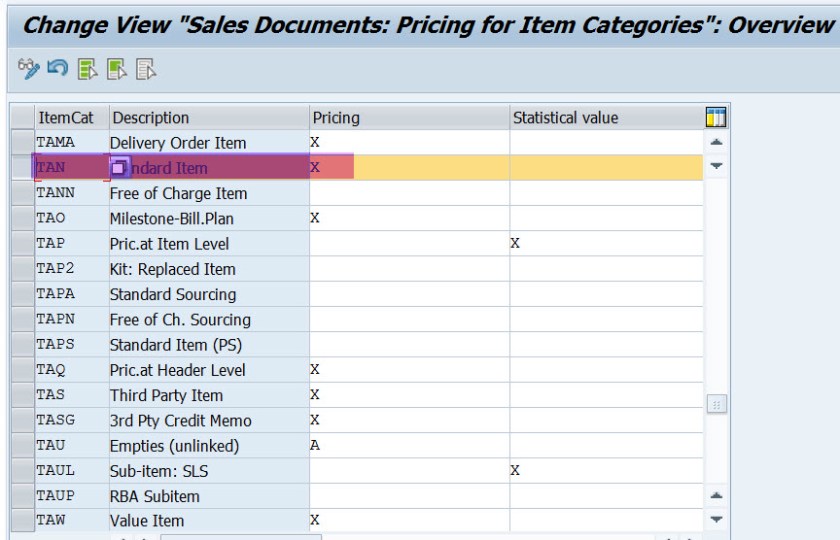
Task: Select the row selector for TANN
Action: [x=21, y=193]
